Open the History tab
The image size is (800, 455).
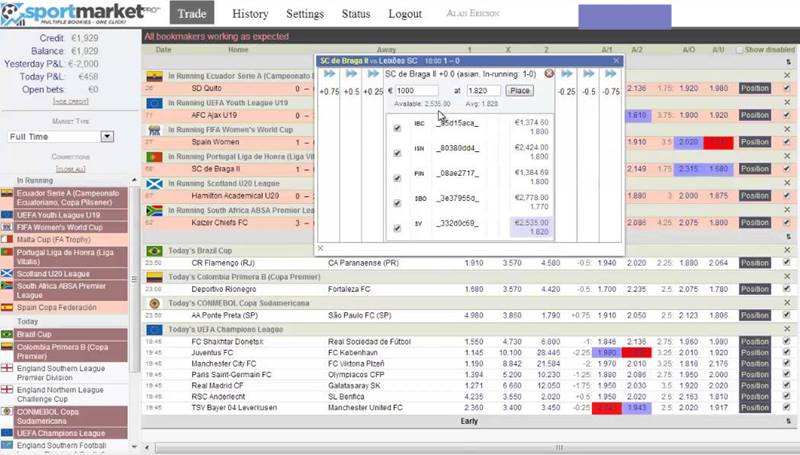click(x=250, y=14)
